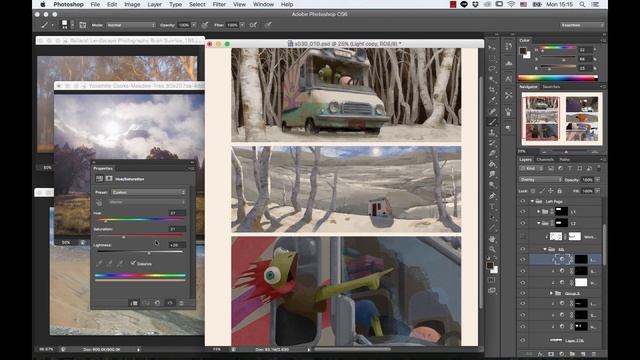Expand the Group 3 folder
The width and height of the screenshot is (640, 360).
tap(551, 293)
